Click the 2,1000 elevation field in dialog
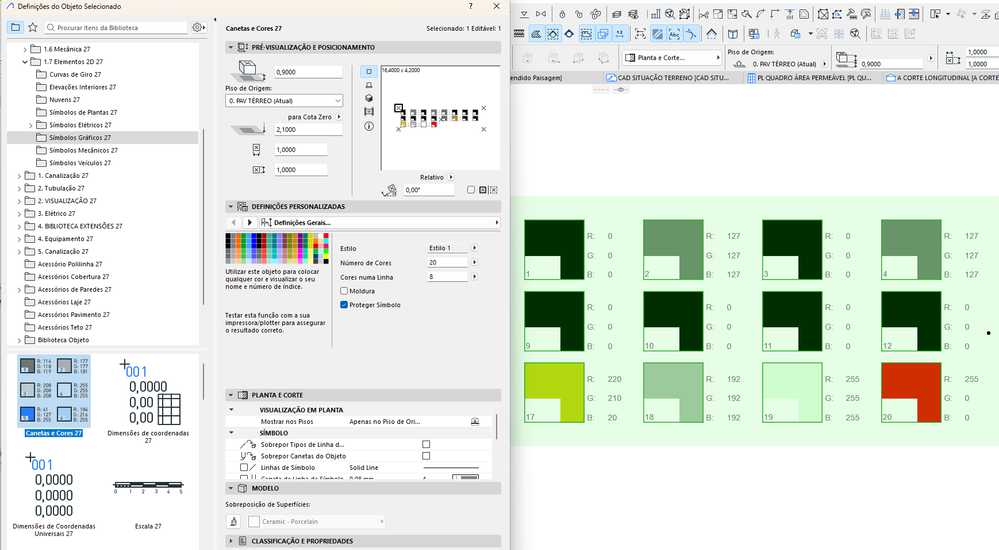The image size is (999, 550). coord(308,129)
